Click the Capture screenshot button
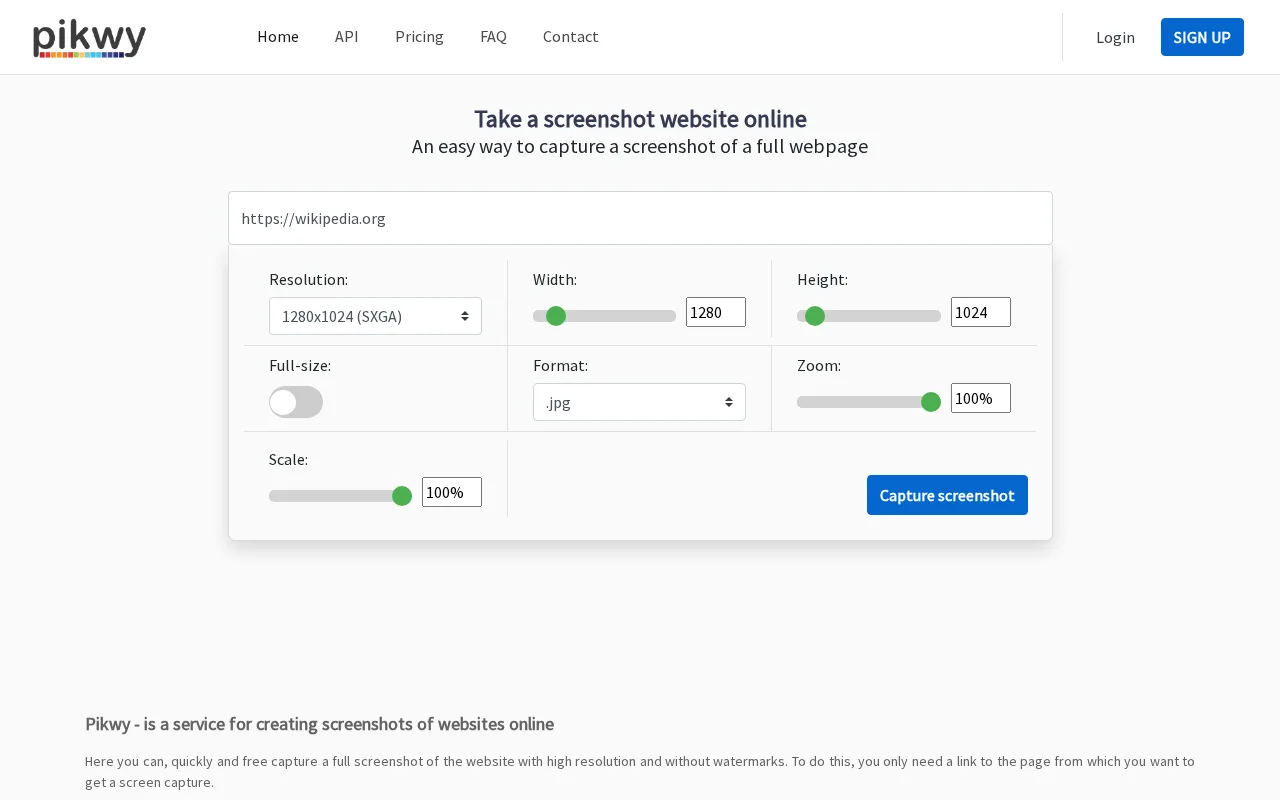The image size is (1280, 800). point(947,495)
